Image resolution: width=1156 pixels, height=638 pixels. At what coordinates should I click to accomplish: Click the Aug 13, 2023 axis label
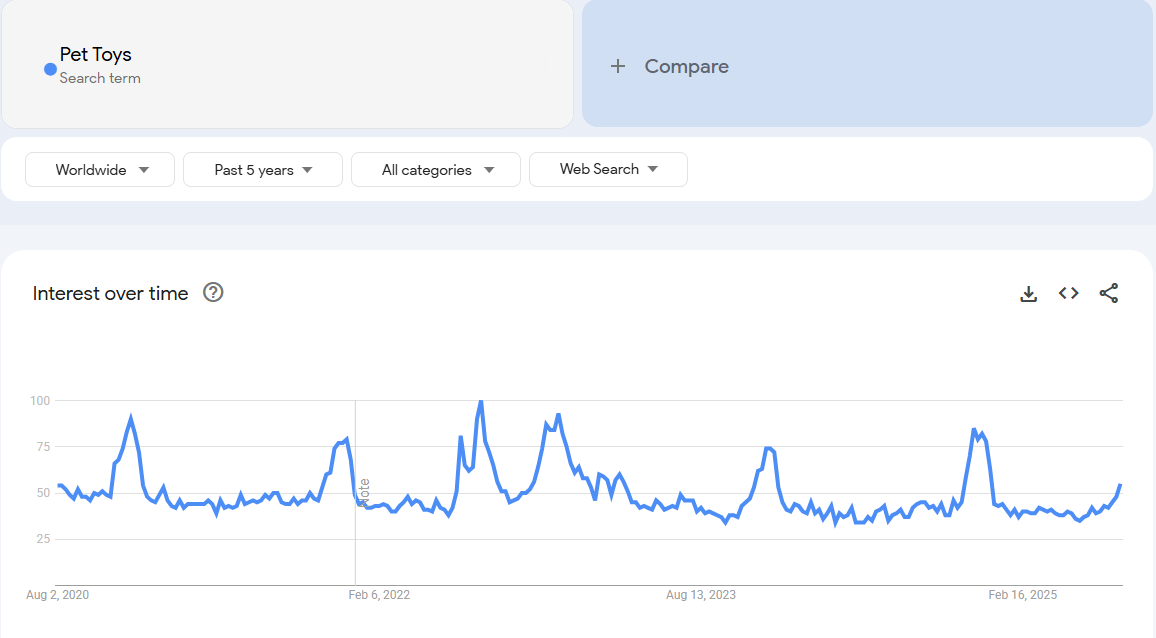[x=701, y=595]
